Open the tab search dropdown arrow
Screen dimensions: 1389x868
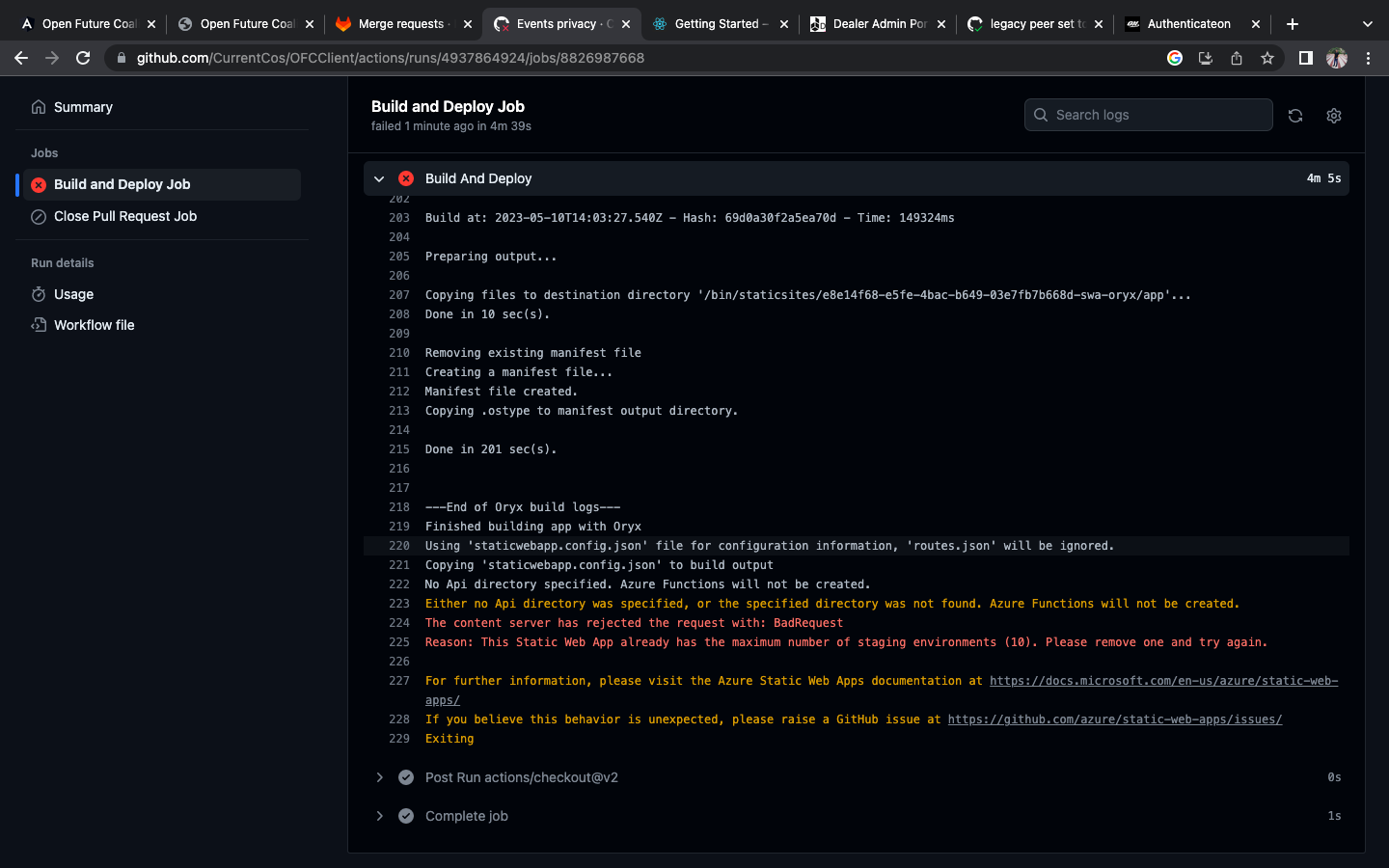pos(1367,24)
